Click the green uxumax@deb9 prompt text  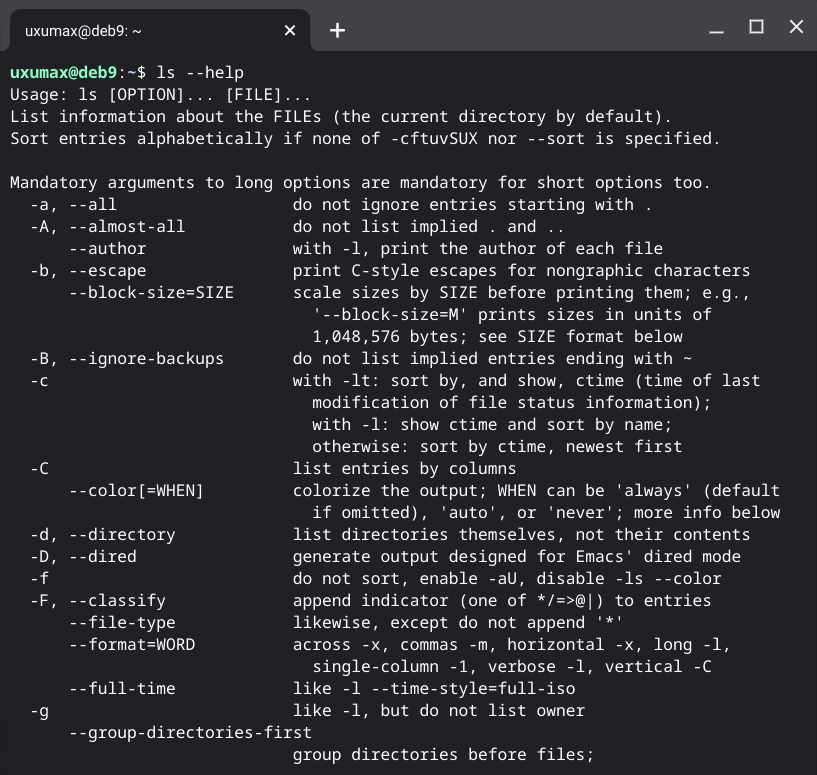click(x=64, y=72)
